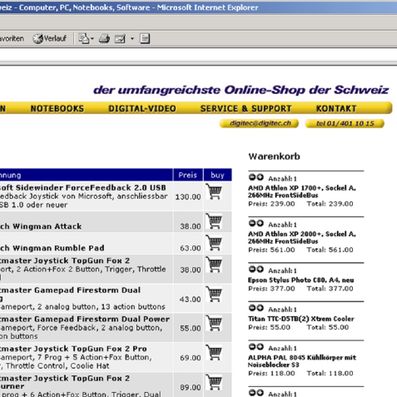Click the KONTAKT navigation link
This screenshot has width=397, height=397.
[x=336, y=108]
